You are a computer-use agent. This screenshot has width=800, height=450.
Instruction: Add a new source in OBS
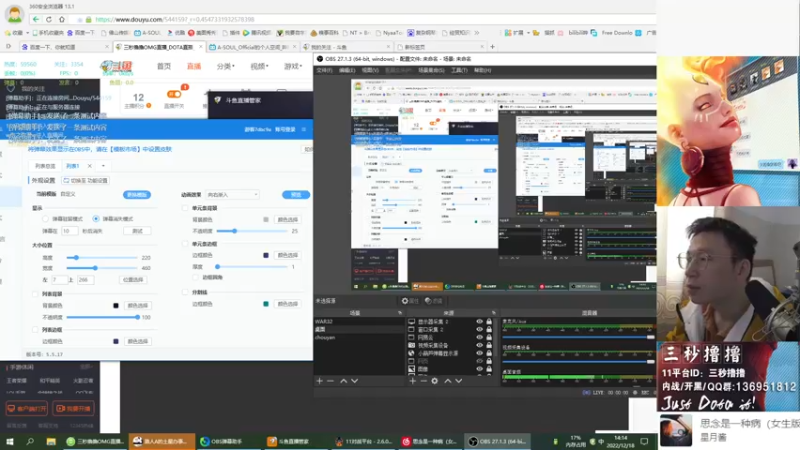click(412, 381)
